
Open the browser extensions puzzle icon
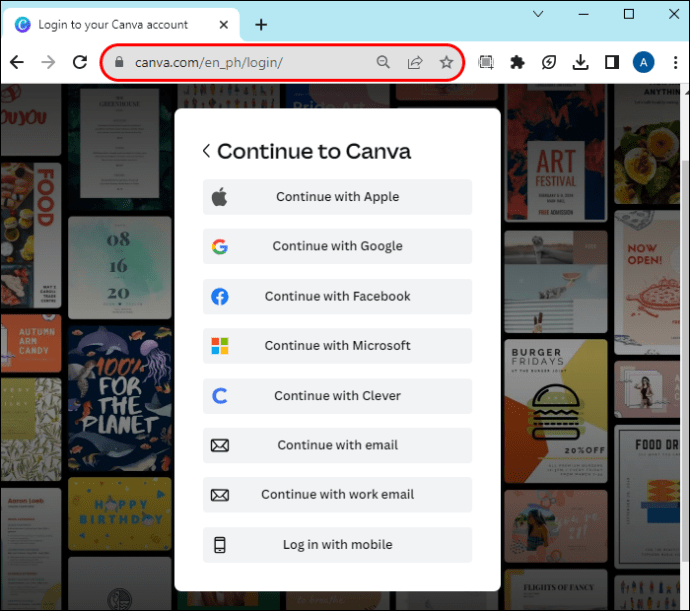[x=517, y=62]
